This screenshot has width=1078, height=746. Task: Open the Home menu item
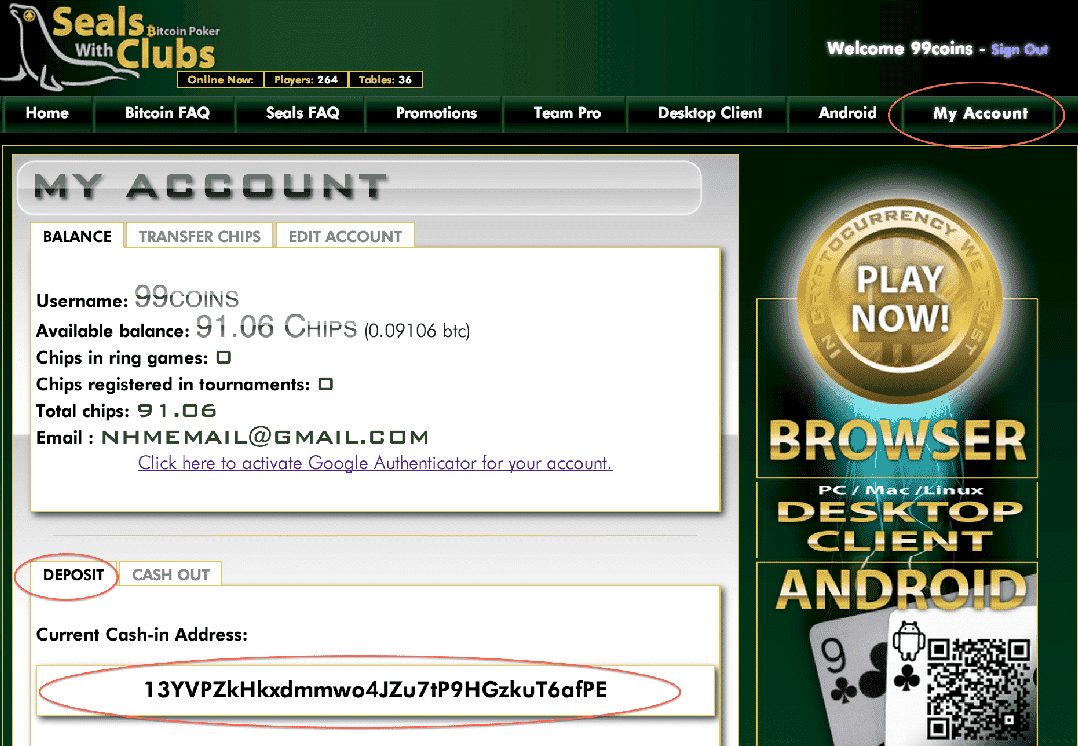[47, 113]
